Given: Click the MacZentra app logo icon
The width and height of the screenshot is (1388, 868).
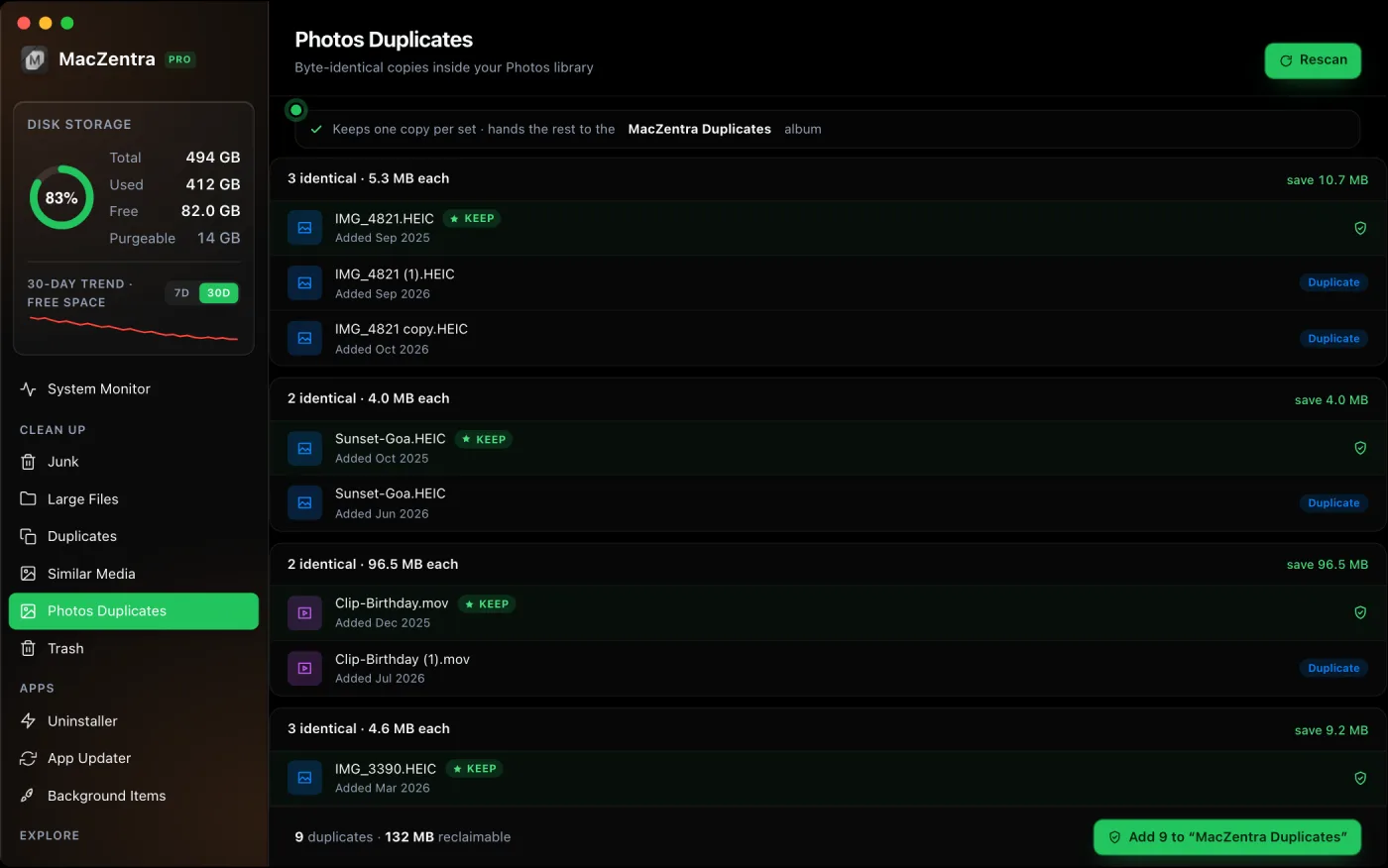Looking at the screenshot, I should tap(35, 59).
